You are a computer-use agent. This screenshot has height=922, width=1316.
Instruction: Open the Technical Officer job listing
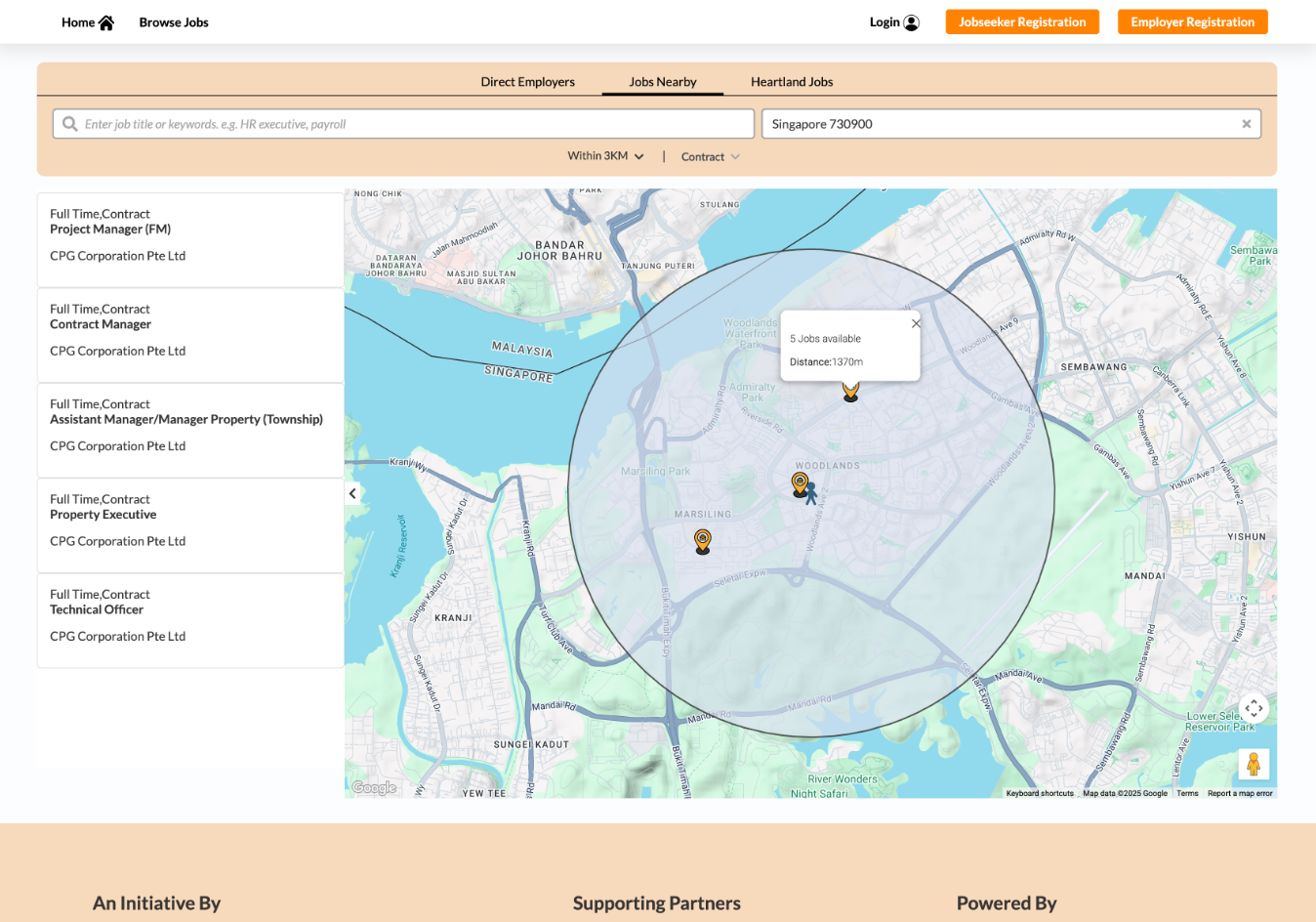[190, 620]
